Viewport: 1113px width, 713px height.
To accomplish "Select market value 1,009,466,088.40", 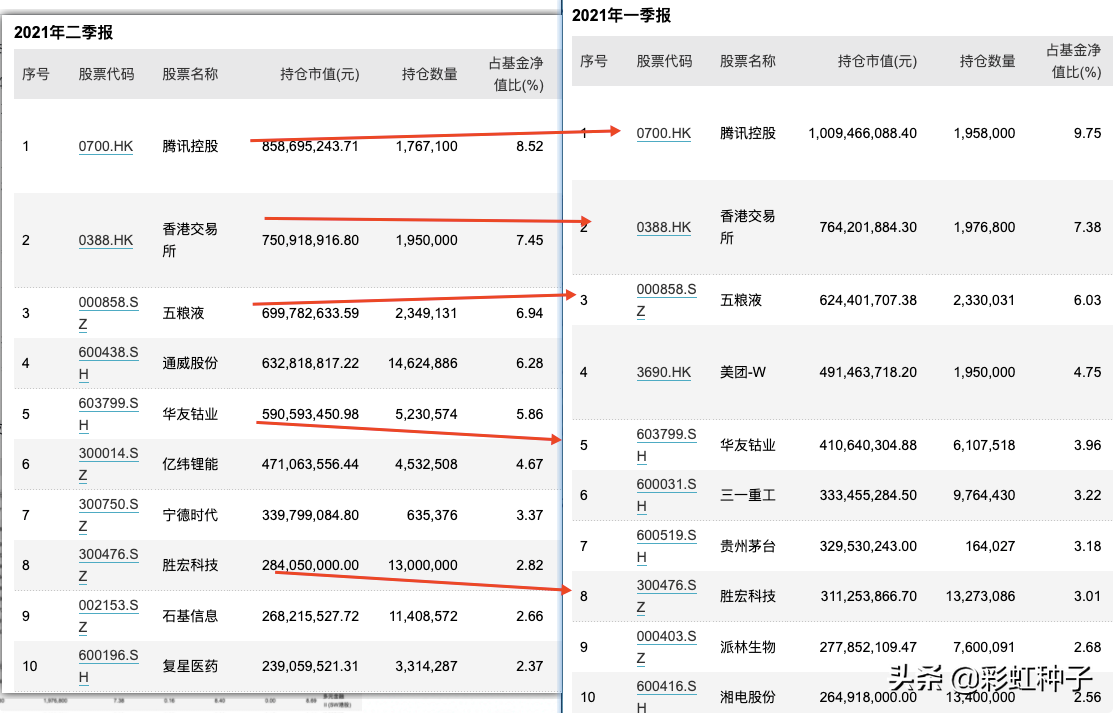I will 862,134.
